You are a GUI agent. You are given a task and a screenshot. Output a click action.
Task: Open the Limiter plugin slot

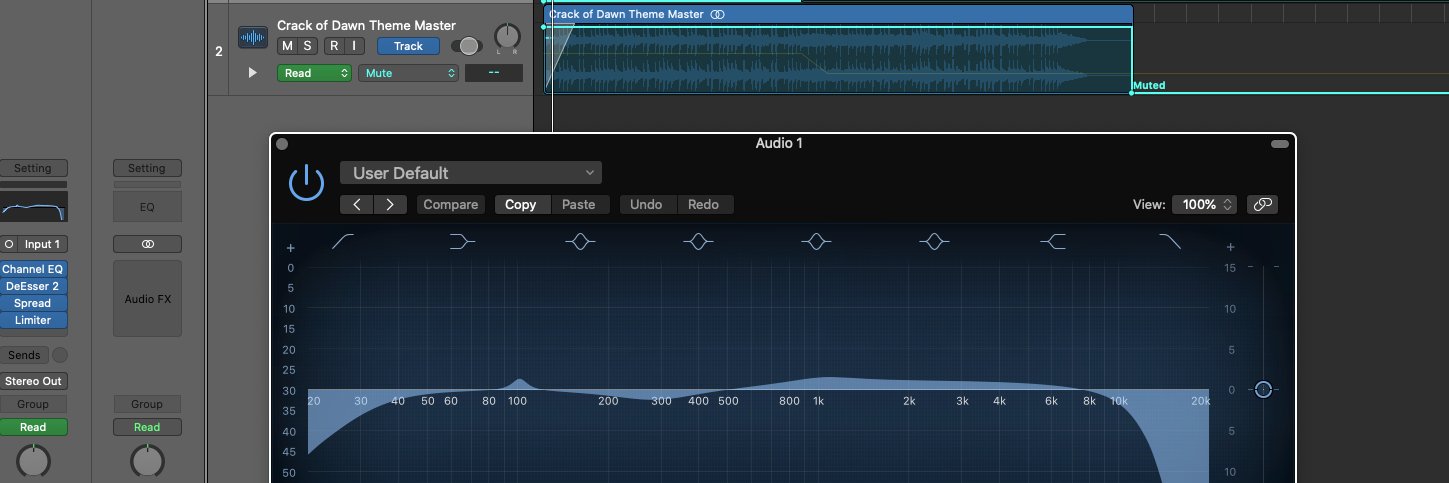[33, 320]
